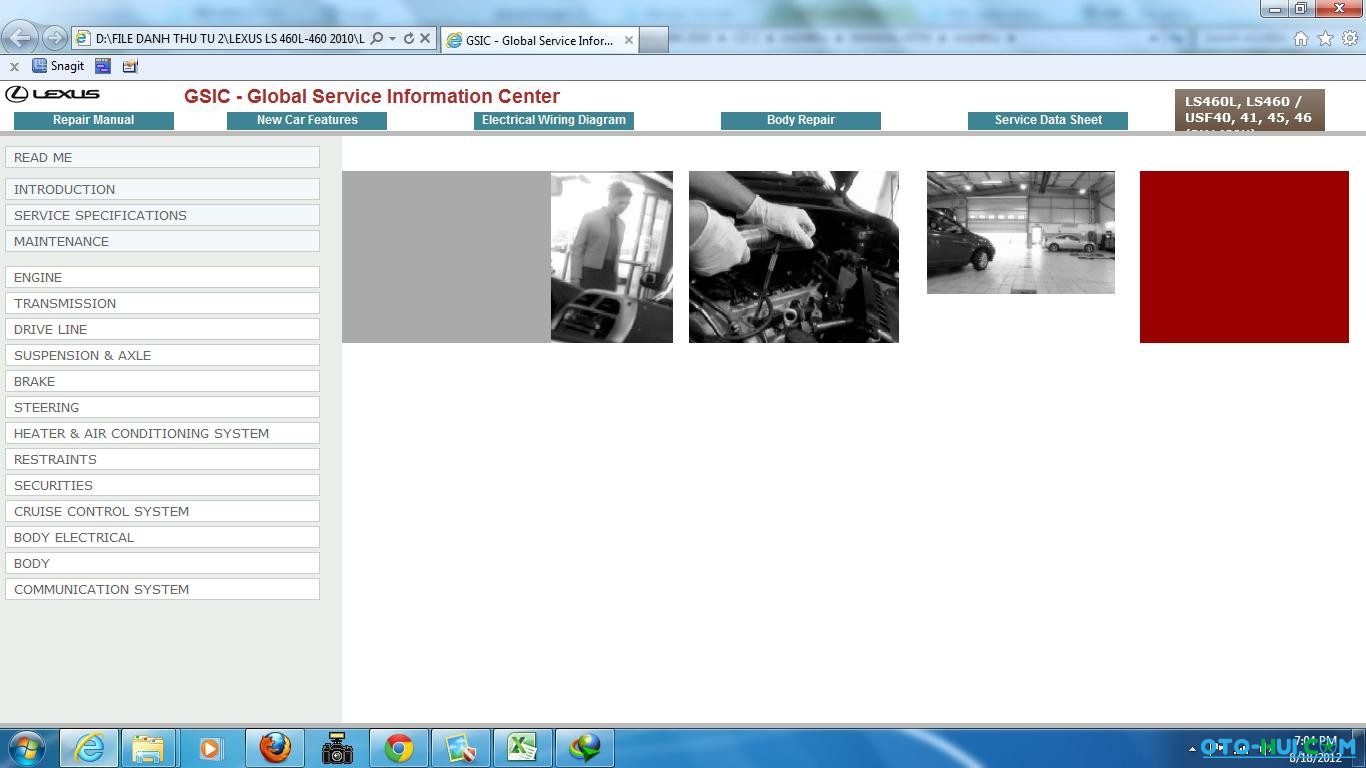This screenshot has height=768, width=1366.
Task: Open the MAINTENANCE section
Action: pos(162,241)
